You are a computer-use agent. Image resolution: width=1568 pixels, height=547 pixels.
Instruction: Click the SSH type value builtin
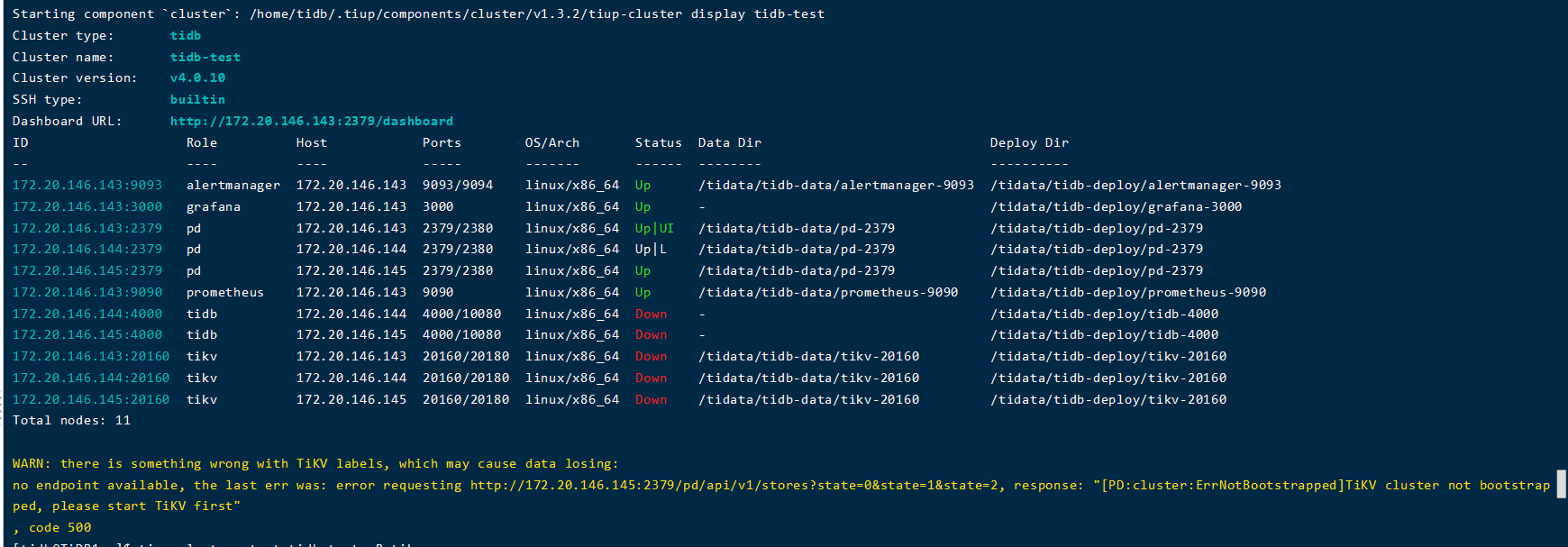click(197, 99)
